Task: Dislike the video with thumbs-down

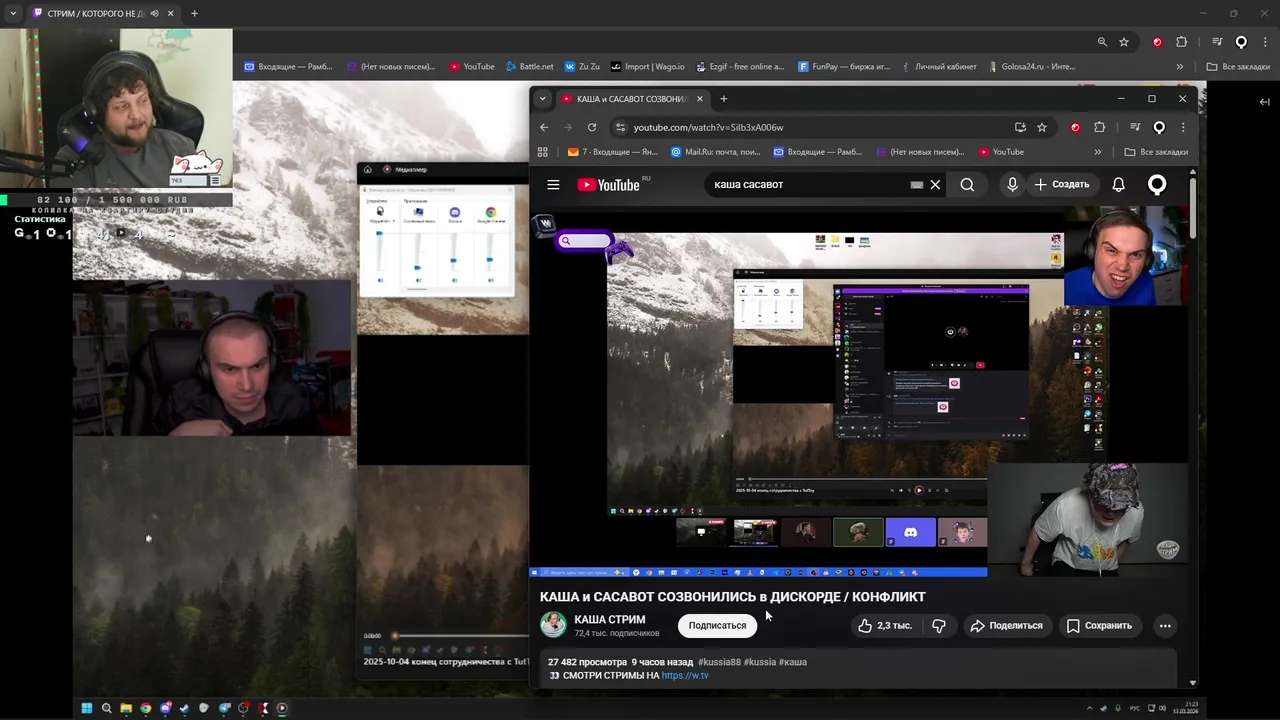Action: pos(939,625)
